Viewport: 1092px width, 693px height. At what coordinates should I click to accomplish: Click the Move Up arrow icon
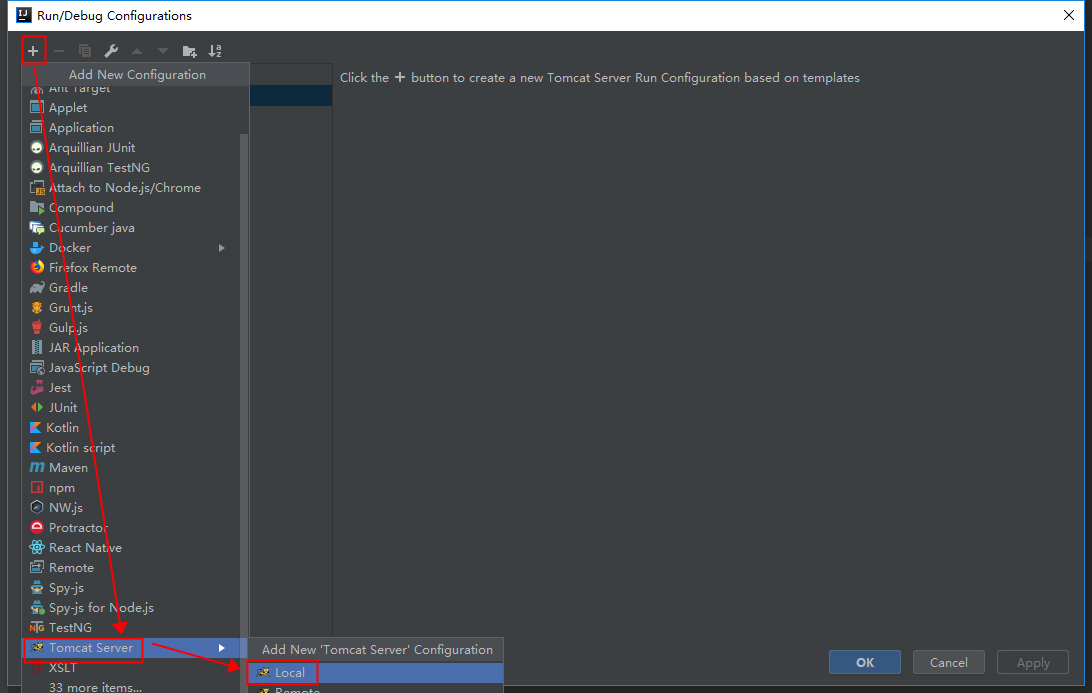click(137, 51)
